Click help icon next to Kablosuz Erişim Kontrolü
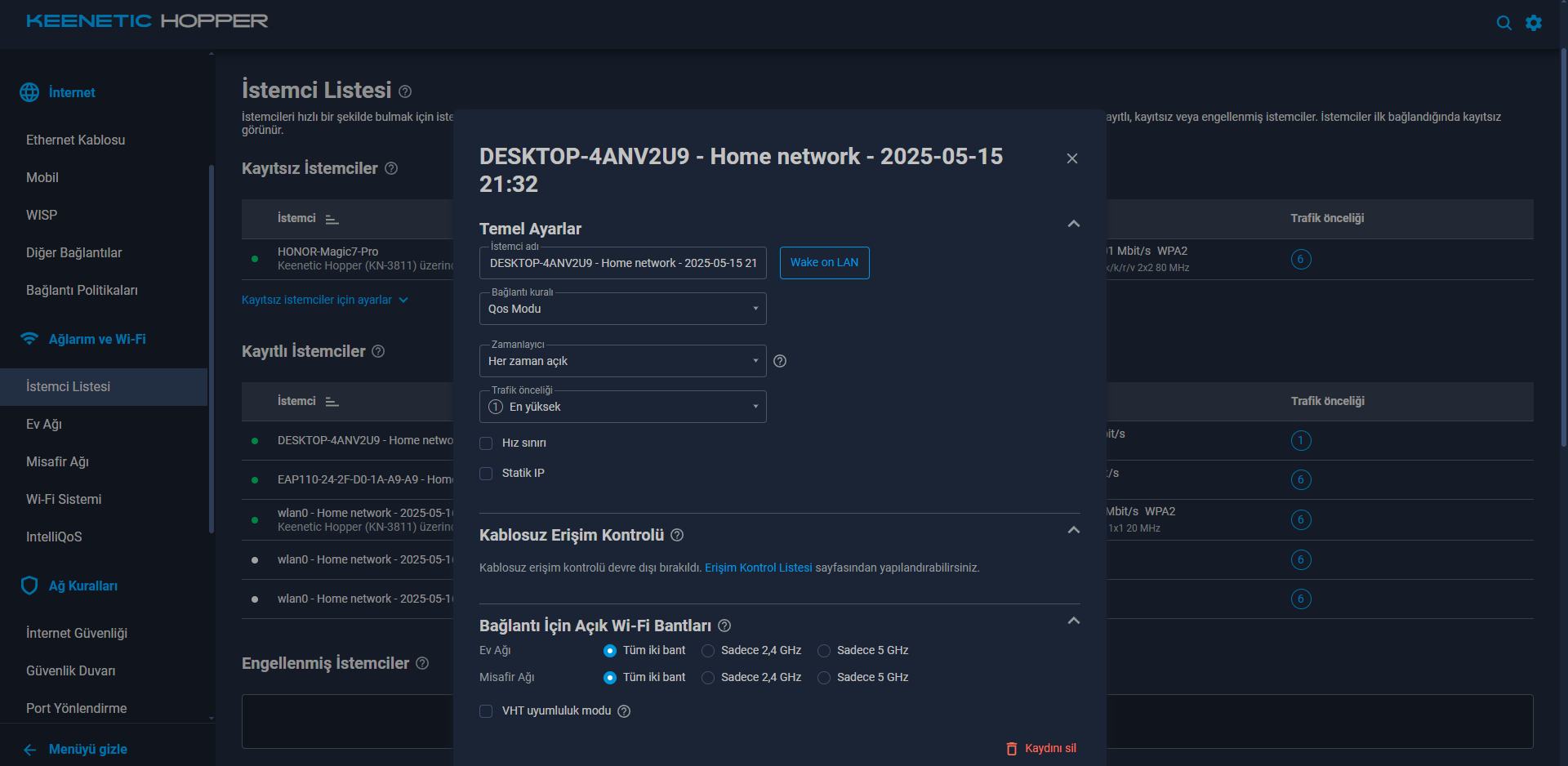1568x766 pixels. click(677, 535)
